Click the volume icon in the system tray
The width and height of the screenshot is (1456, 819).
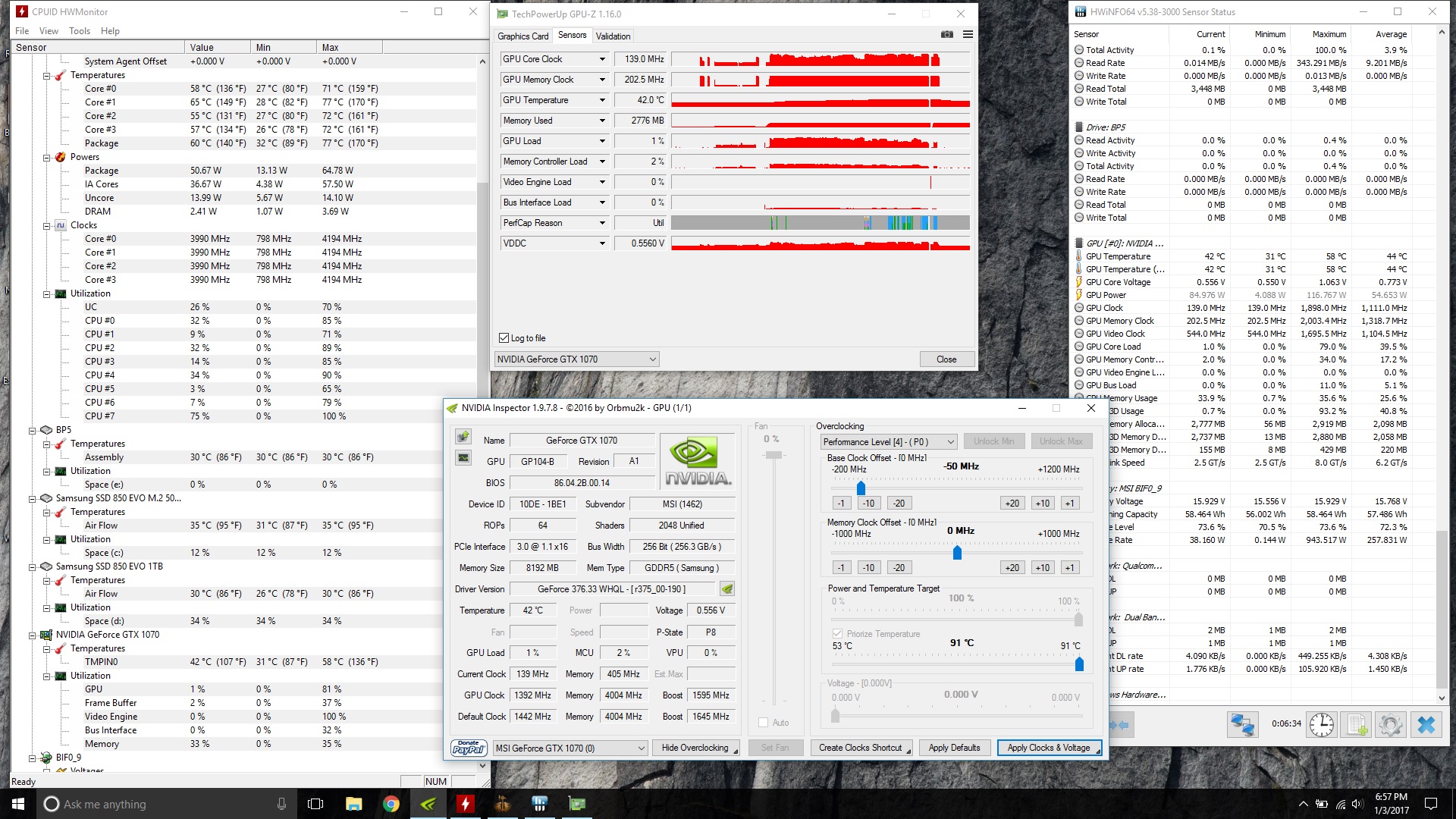click(1357, 804)
